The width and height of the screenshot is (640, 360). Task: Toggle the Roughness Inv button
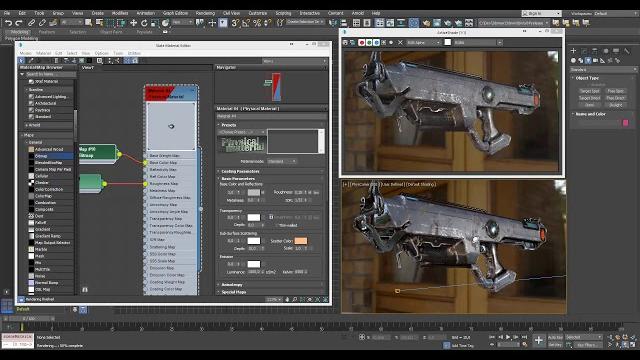point(316,192)
